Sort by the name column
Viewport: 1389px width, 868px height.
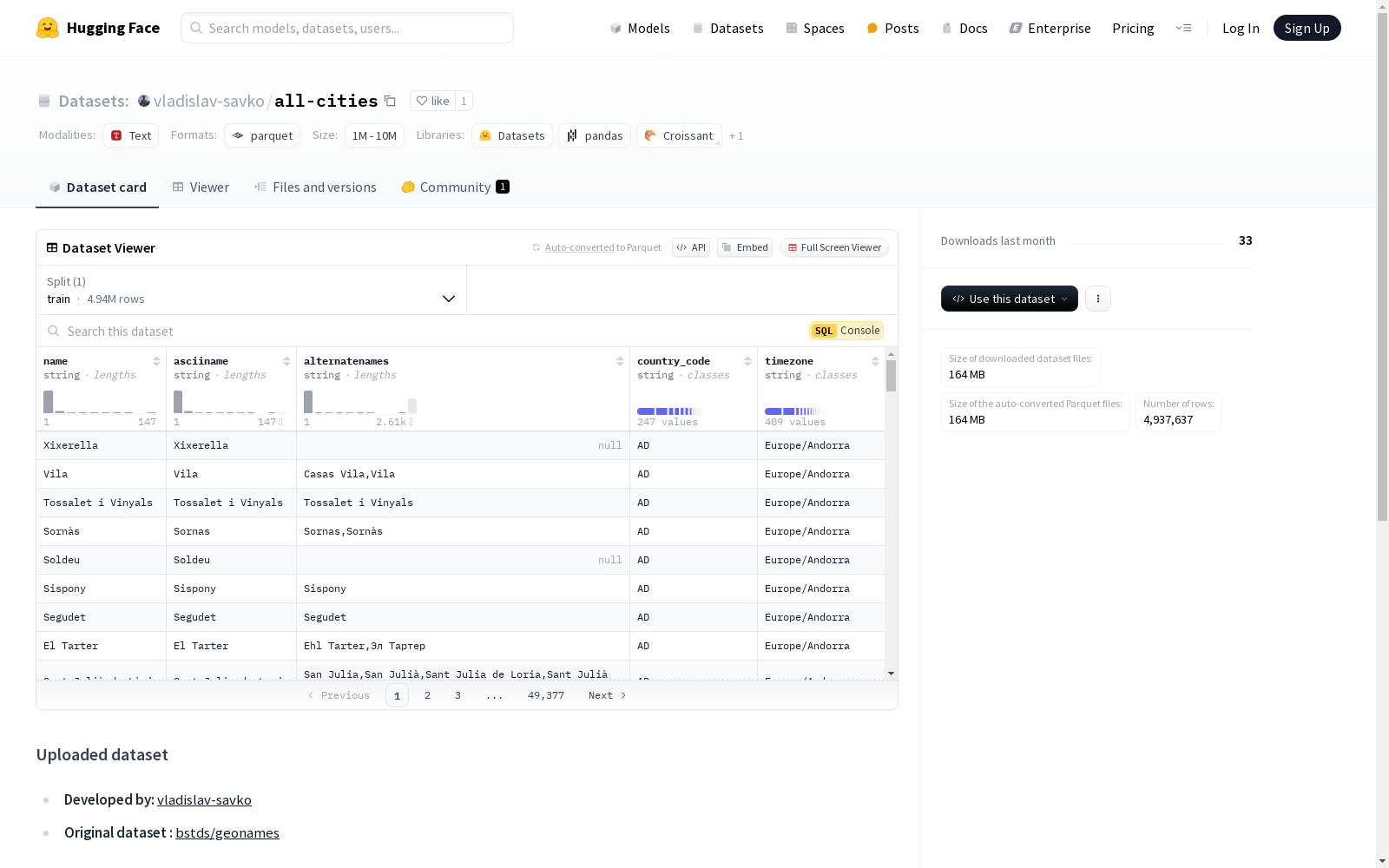[x=156, y=361]
